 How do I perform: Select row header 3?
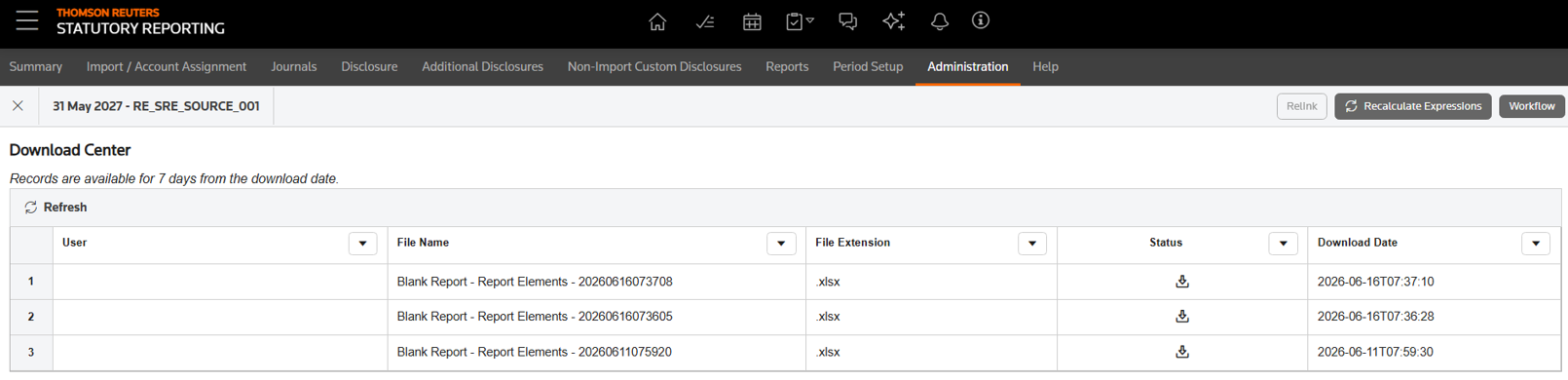(31, 352)
